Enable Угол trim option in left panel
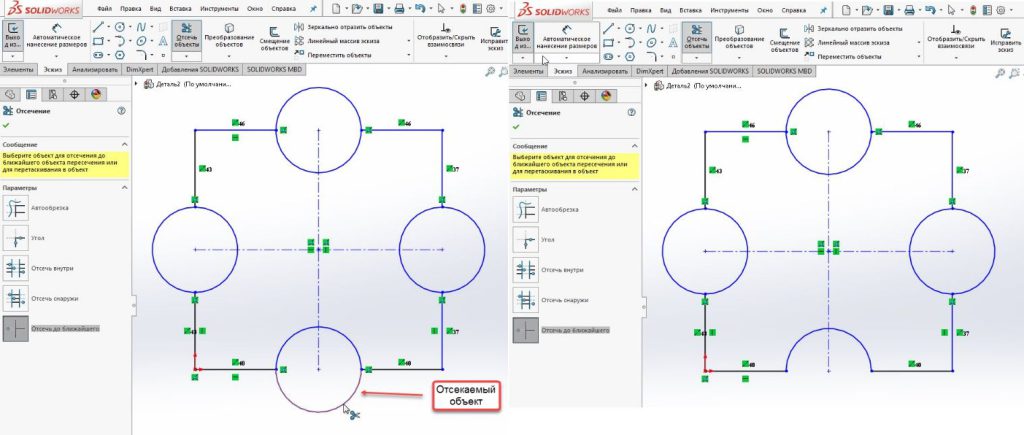Viewport: 1024px width, 435px height. pyautogui.click(x=16, y=238)
